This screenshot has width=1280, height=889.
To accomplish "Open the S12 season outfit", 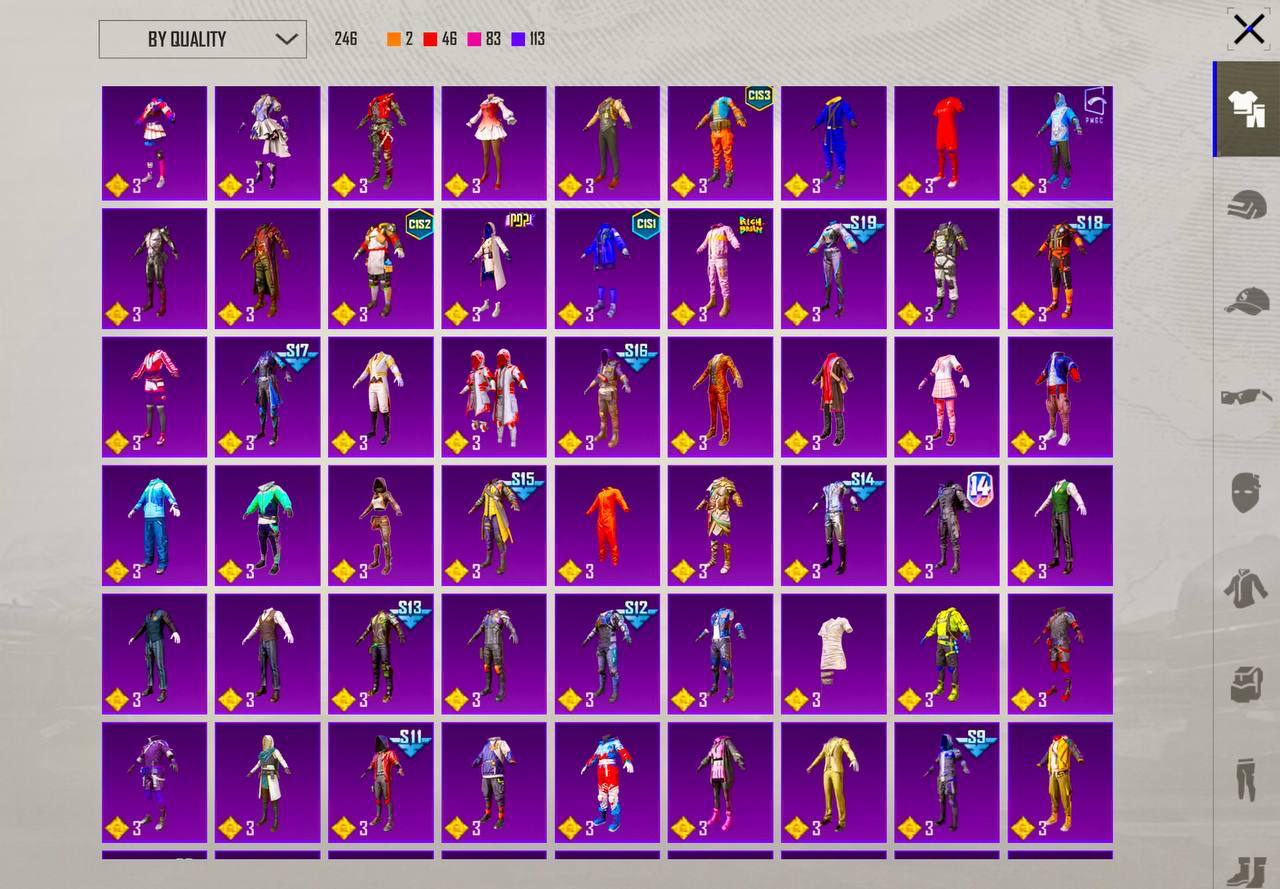I will [607, 653].
